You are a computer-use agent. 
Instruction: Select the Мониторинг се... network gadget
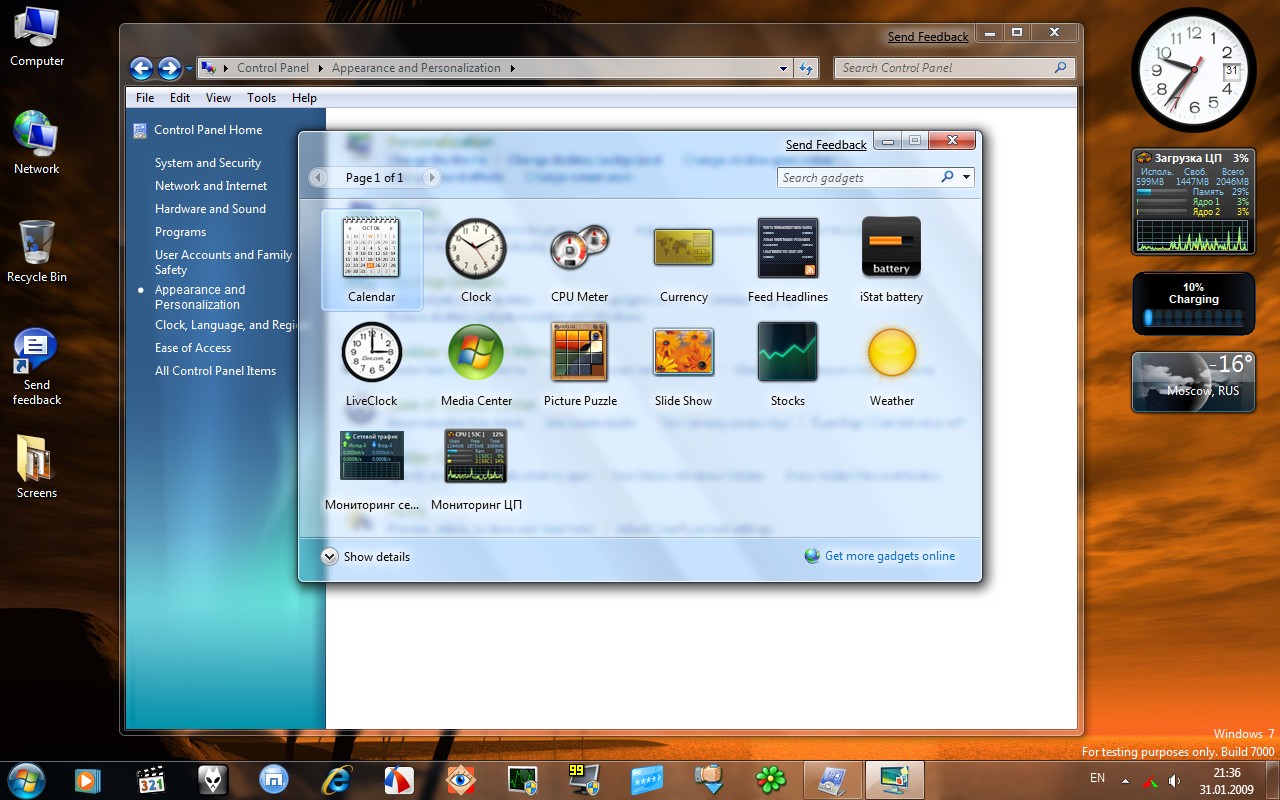[372, 468]
